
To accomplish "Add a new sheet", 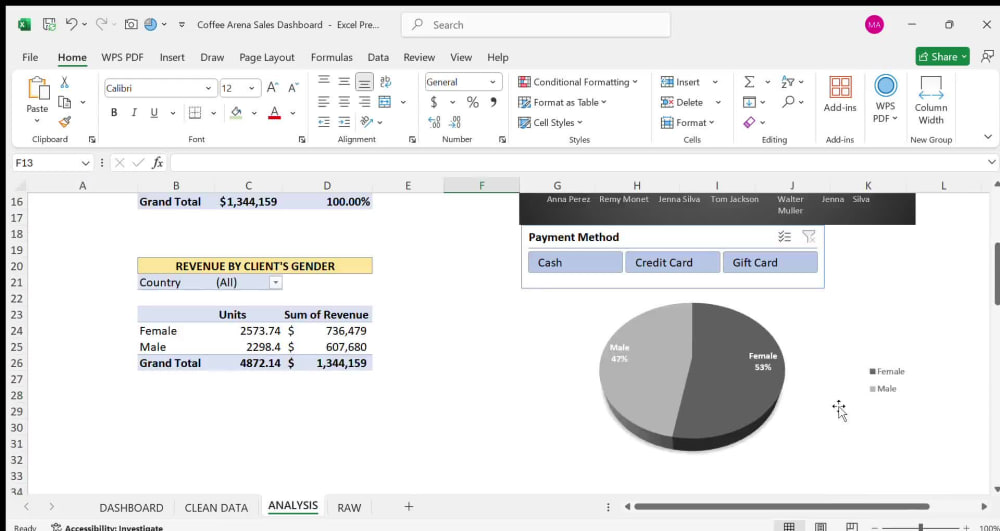I will tap(409, 506).
